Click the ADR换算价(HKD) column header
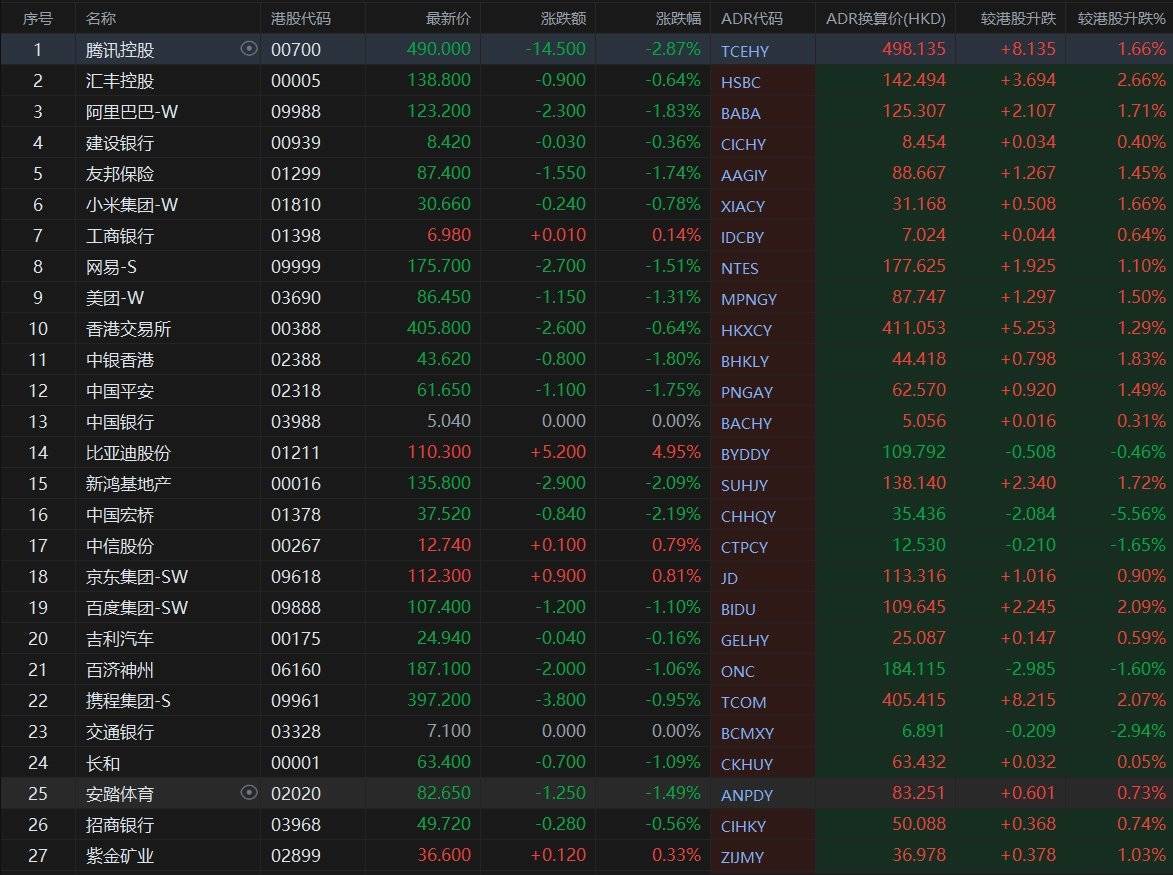The image size is (1173, 875). [885, 18]
